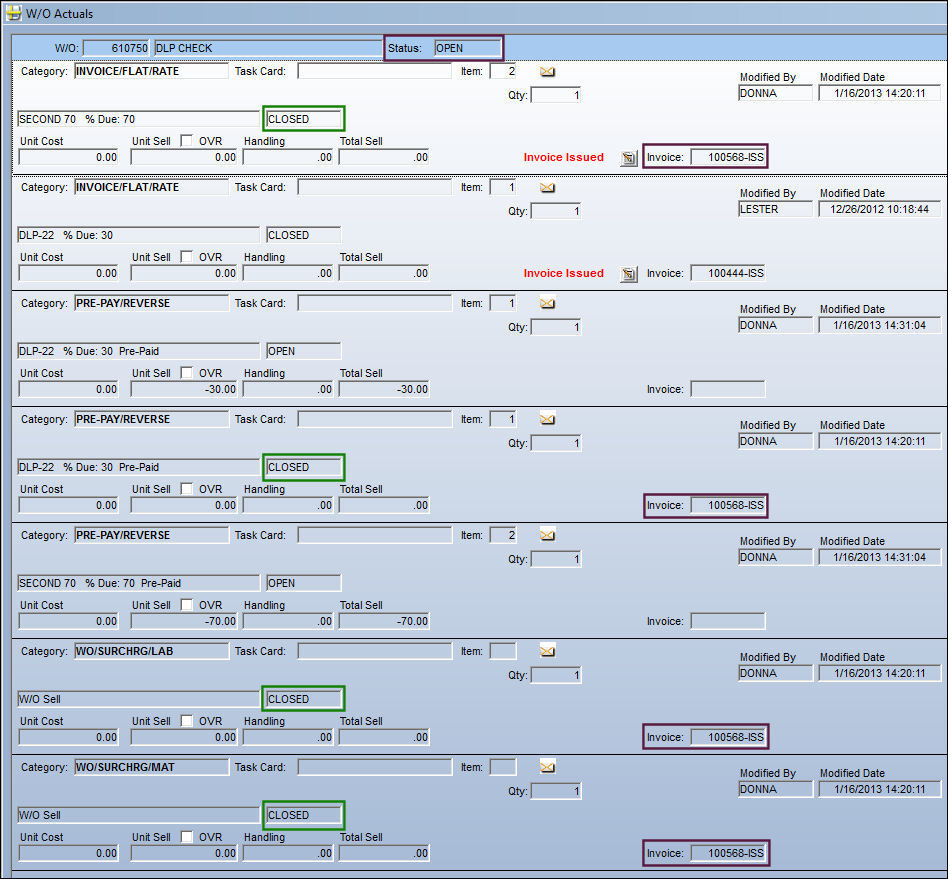Screen dimensions: 948x879
Task: Open envelope icon for the OPEN DLP-22 Pre-Paid record
Action: [547, 303]
